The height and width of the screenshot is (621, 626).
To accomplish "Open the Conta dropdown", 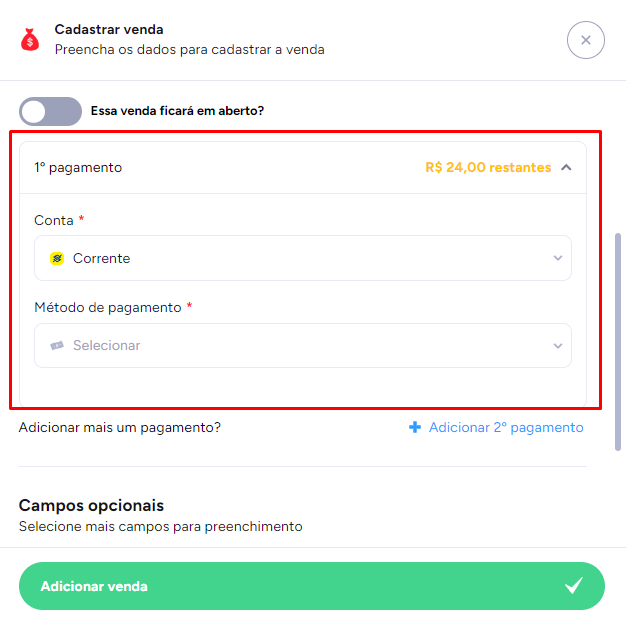I will click(302, 258).
